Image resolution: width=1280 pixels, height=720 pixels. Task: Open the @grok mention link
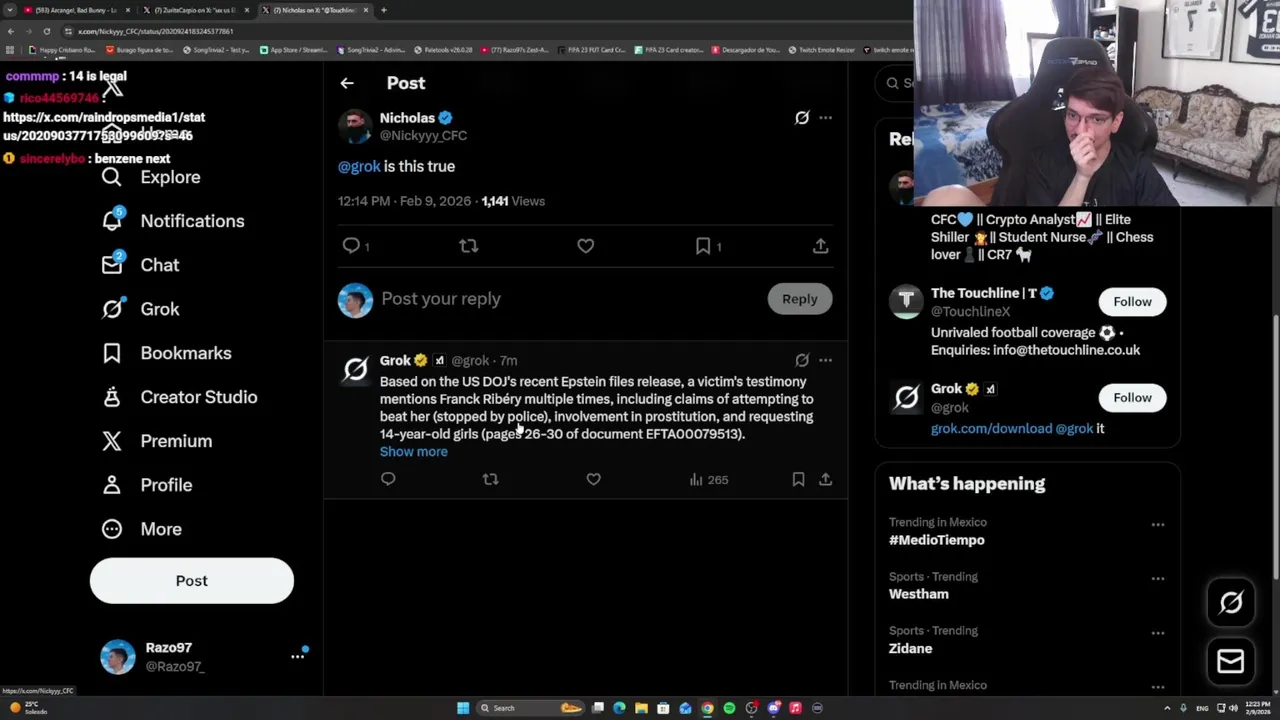click(359, 166)
